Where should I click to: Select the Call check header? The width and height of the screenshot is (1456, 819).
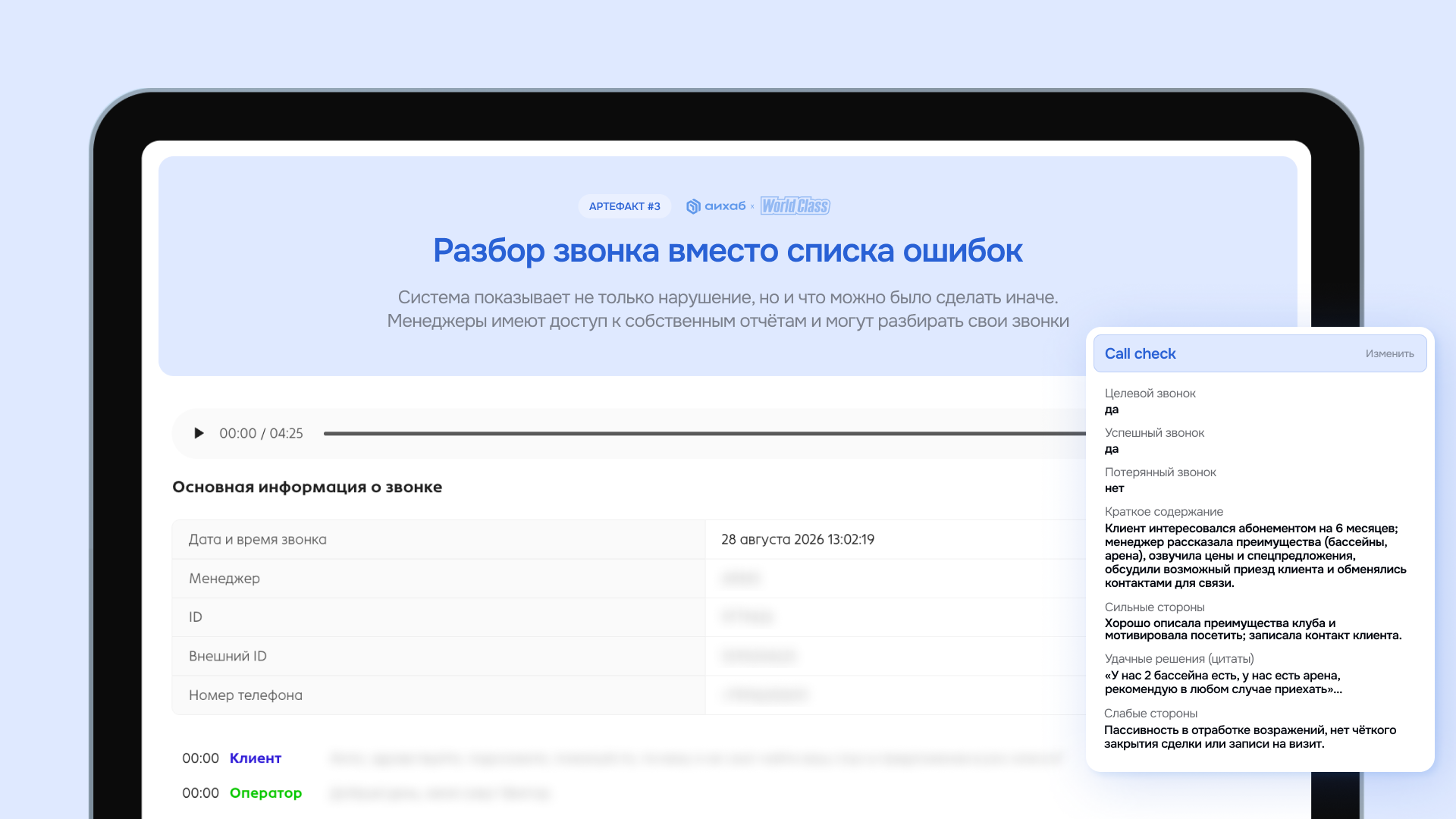click(1260, 353)
